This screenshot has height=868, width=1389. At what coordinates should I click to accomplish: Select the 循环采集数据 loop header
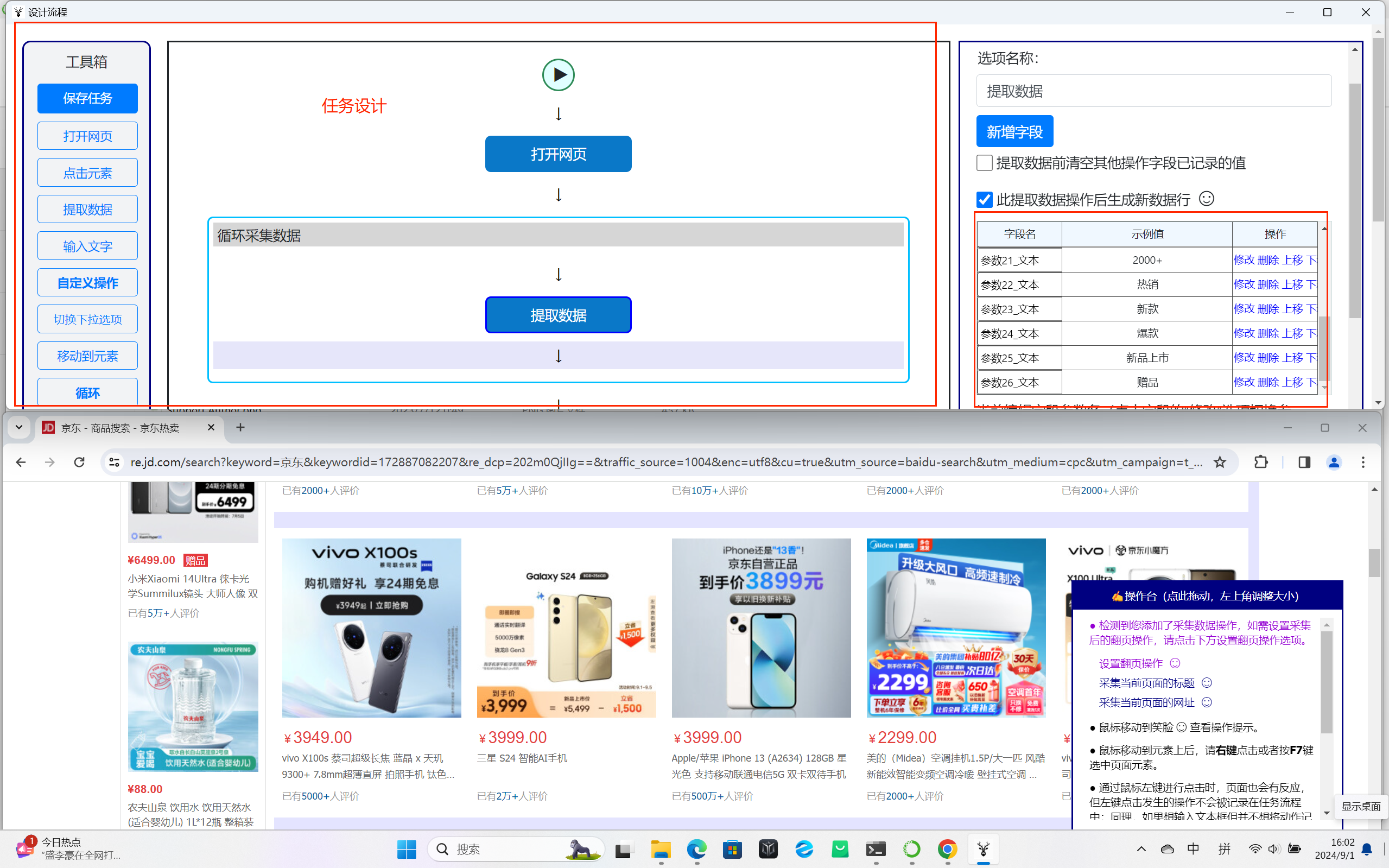click(558, 236)
